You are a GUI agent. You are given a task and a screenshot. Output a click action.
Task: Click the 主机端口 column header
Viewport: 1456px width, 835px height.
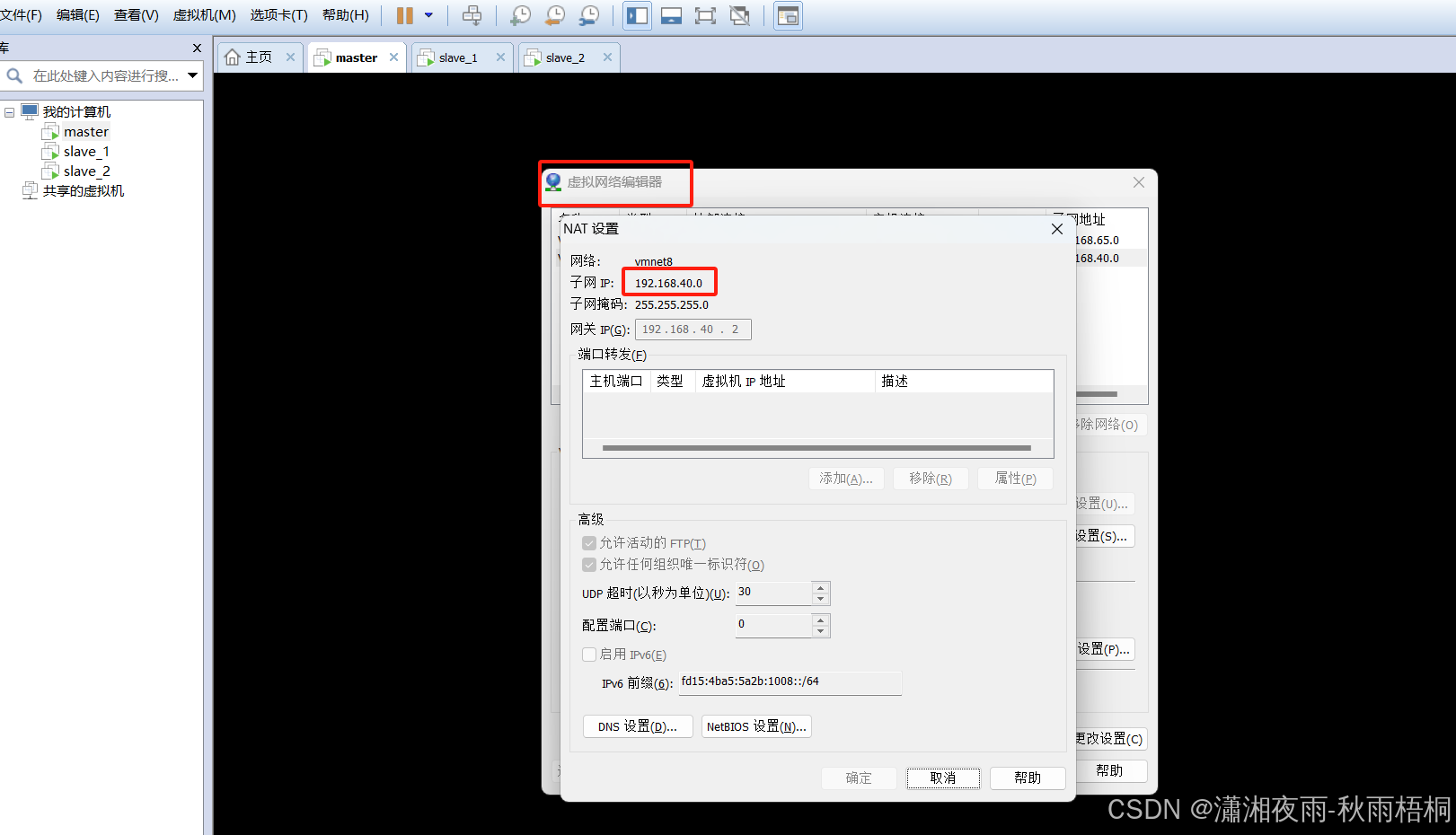[x=616, y=381]
